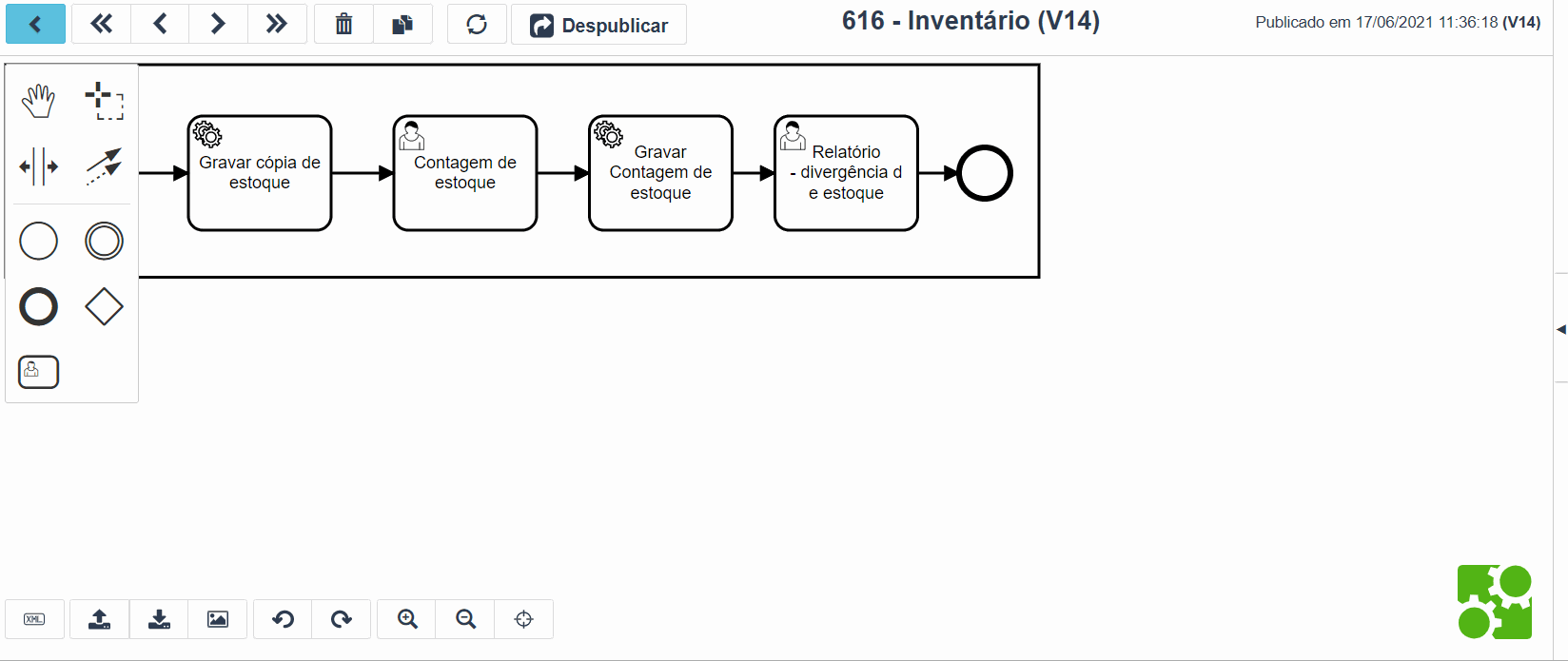Expand the right side panel arrow
Viewport: 1568px width, 661px height.
(x=1561, y=329)
